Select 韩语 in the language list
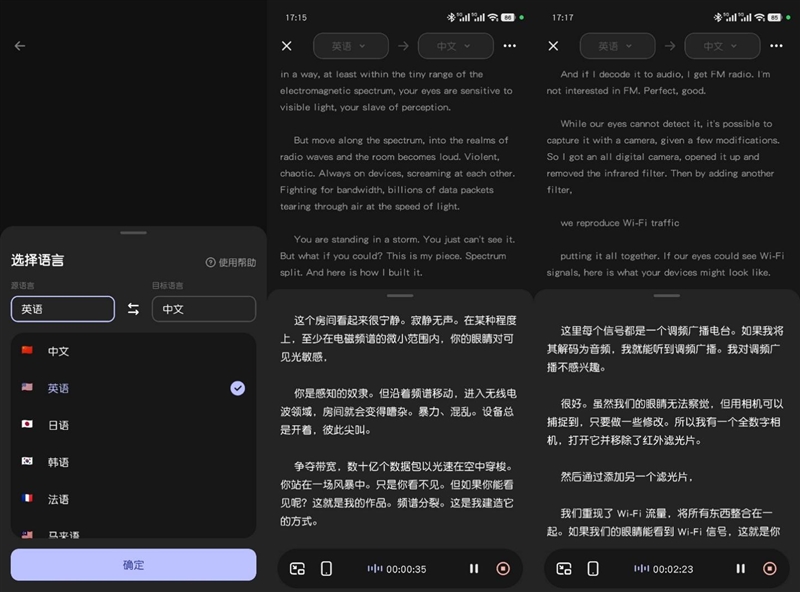The width and height of the screenshot is (800, 592). [x=58, y=460]
